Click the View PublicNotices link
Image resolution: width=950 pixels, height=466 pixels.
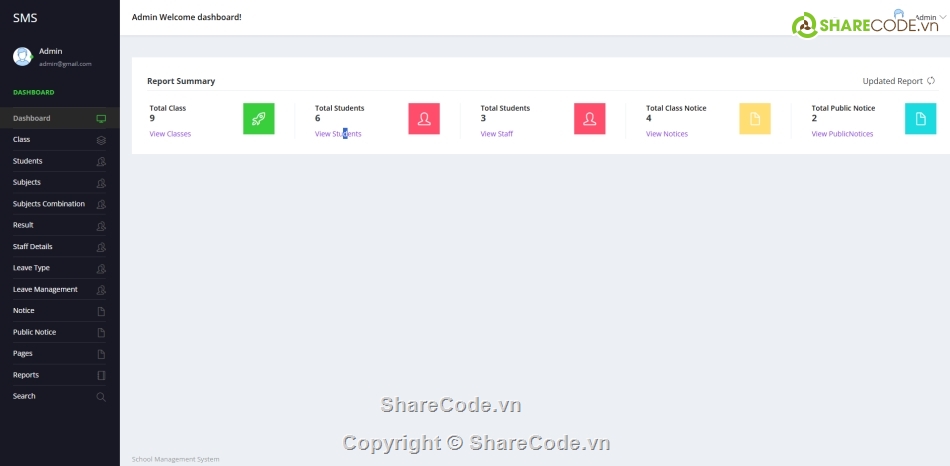pyautogui.click(x=842, y=134)
